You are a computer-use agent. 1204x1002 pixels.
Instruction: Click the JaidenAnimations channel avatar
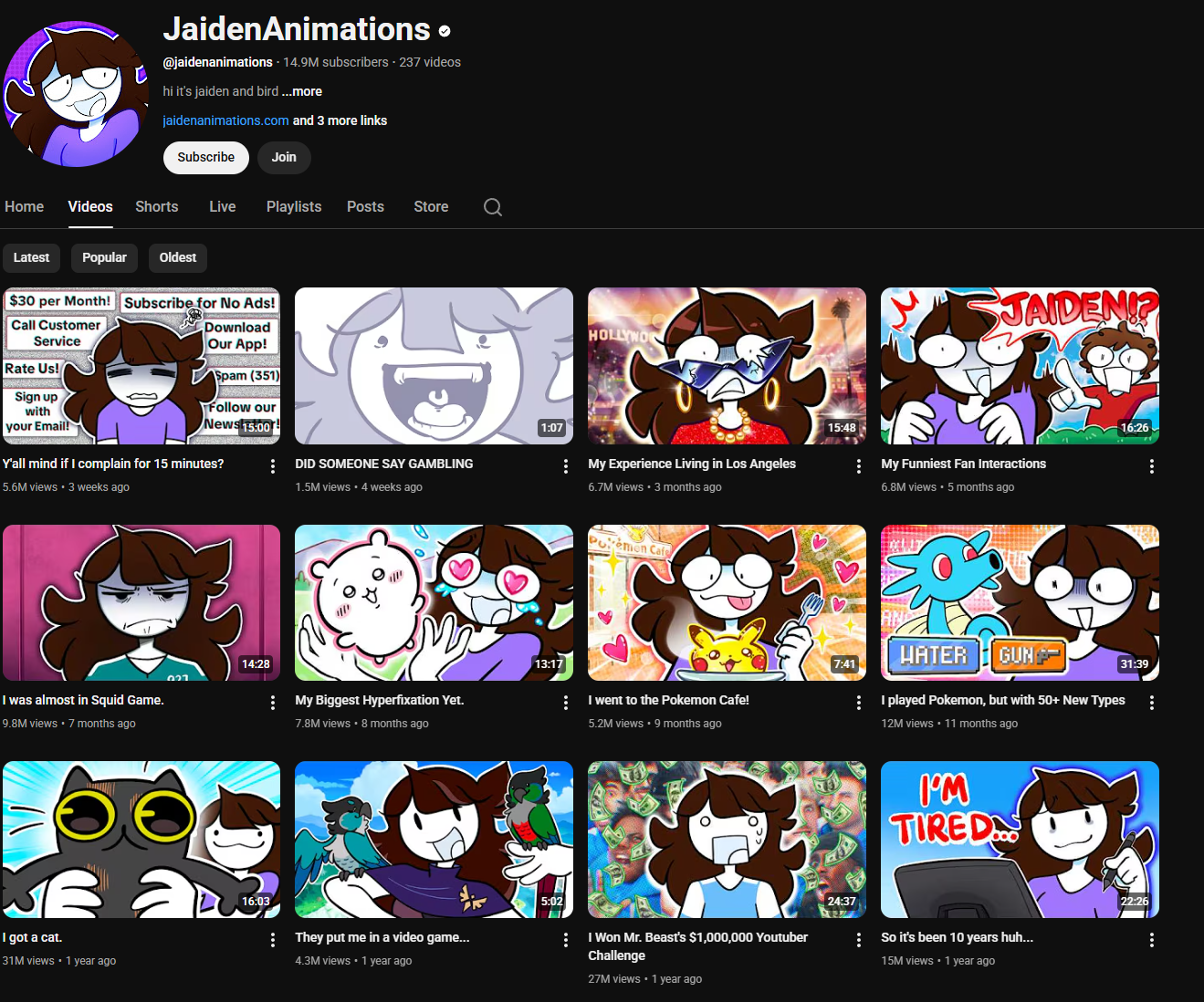click(x=76, y=94)
